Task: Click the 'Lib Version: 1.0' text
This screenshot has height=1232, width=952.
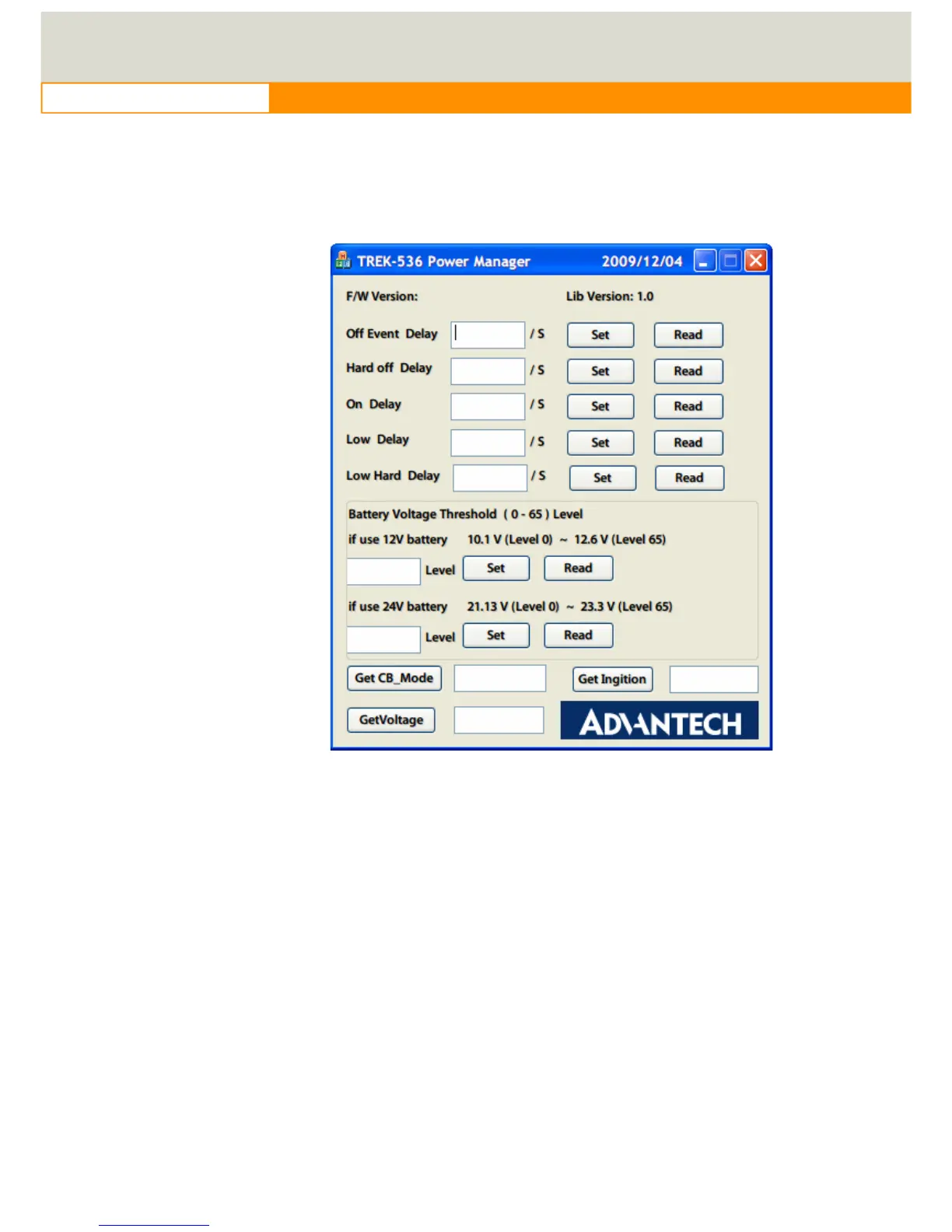Action: 610,296
